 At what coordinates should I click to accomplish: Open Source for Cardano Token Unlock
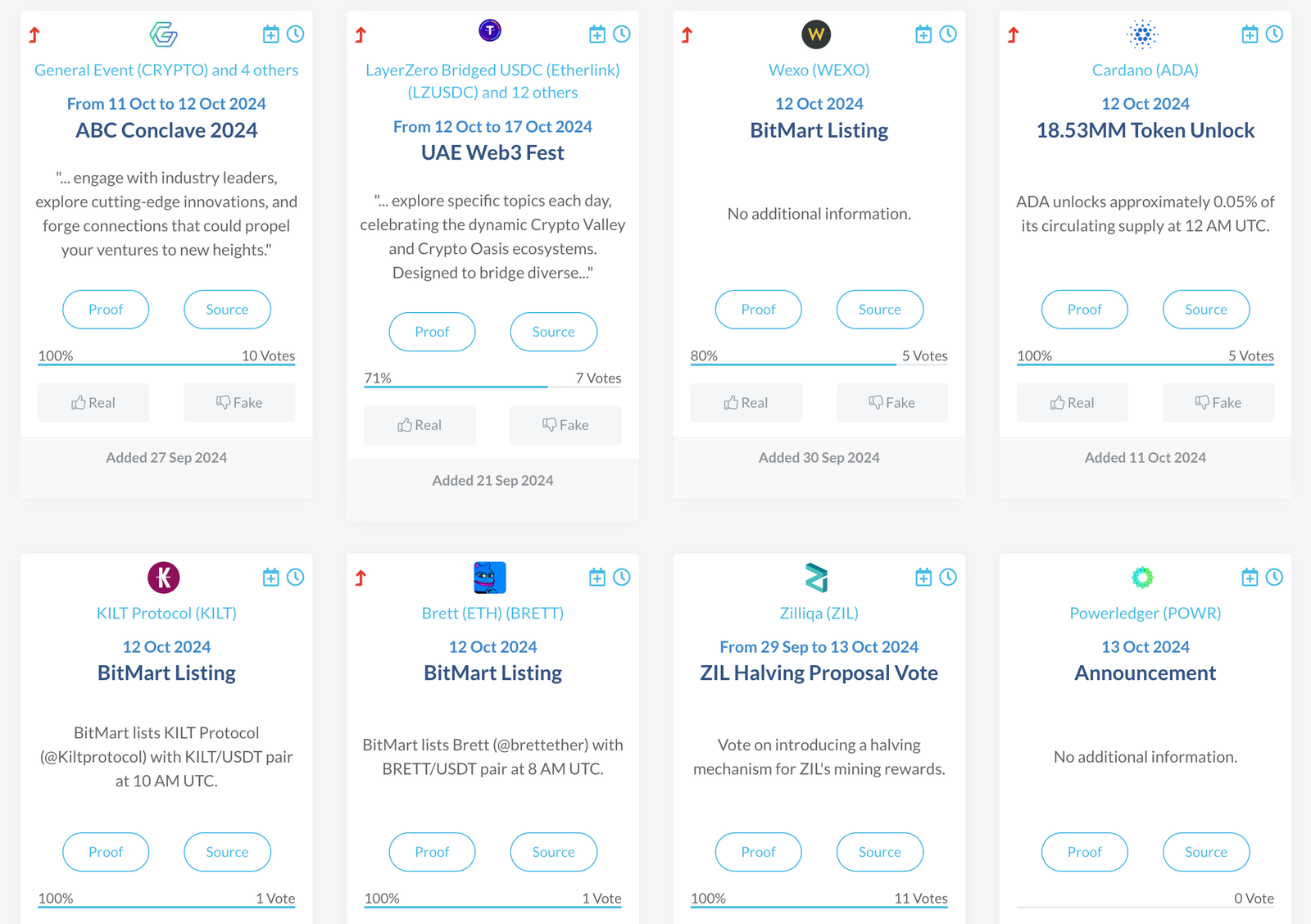pyautogui.click(x=1205, y=310)
